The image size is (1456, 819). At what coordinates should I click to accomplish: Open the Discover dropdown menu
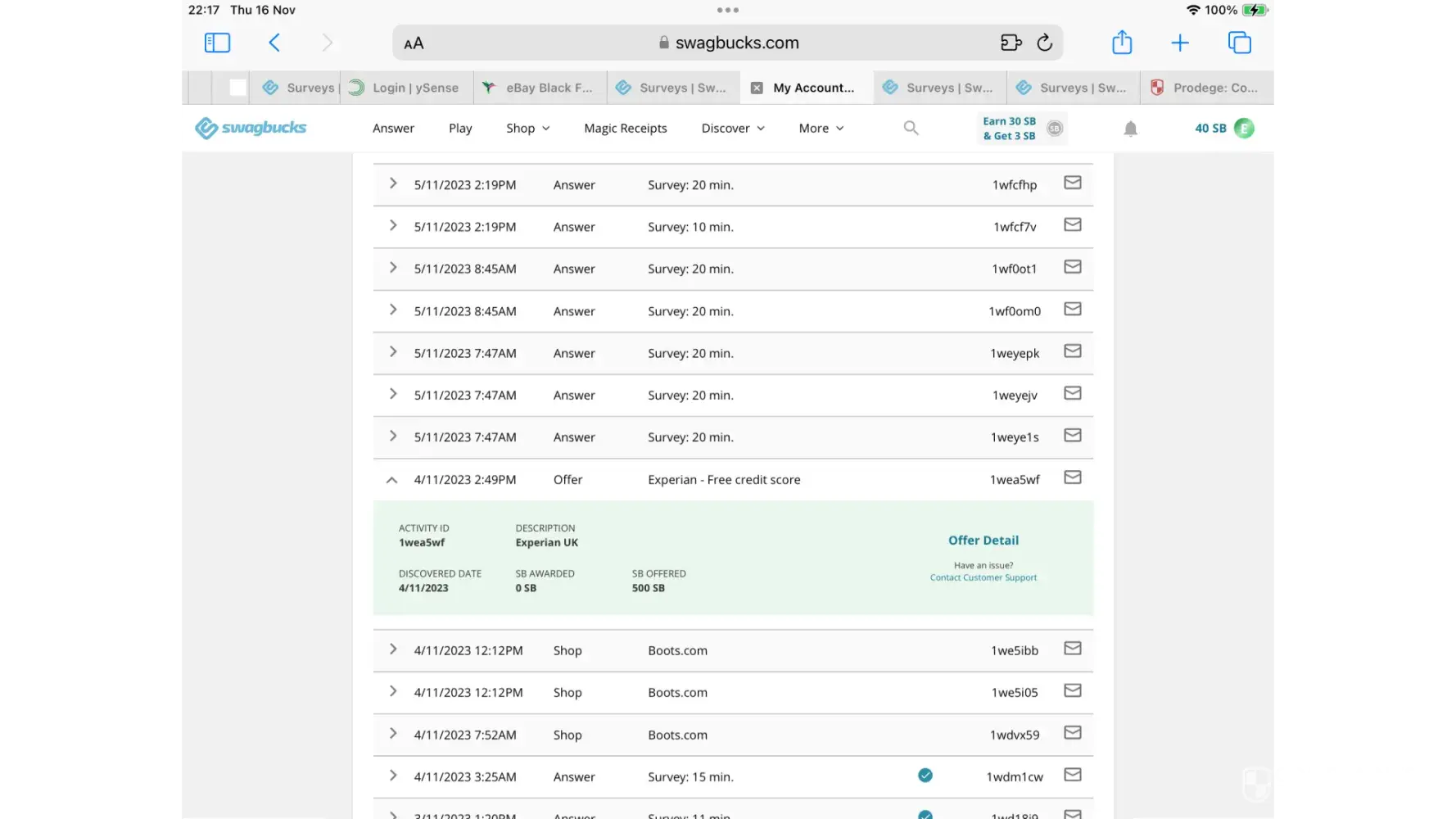(x=732, y=129)
